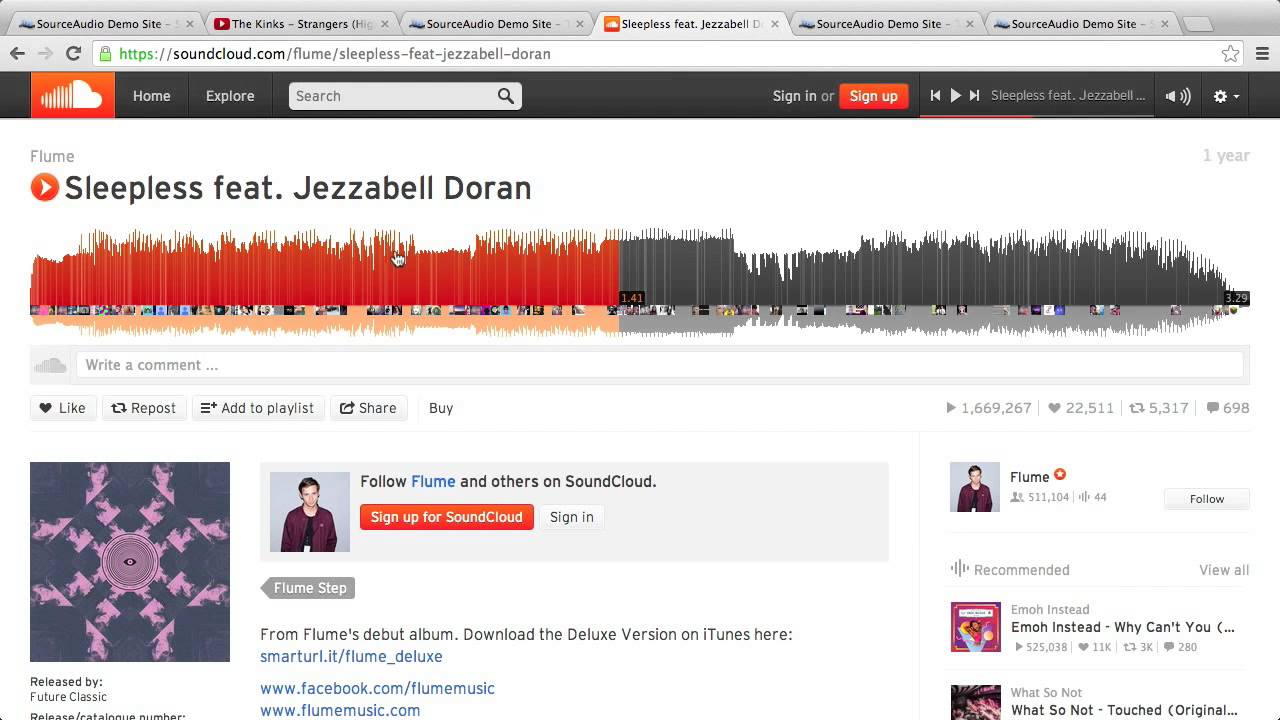Add the track to a playlist

click(258, 408)
